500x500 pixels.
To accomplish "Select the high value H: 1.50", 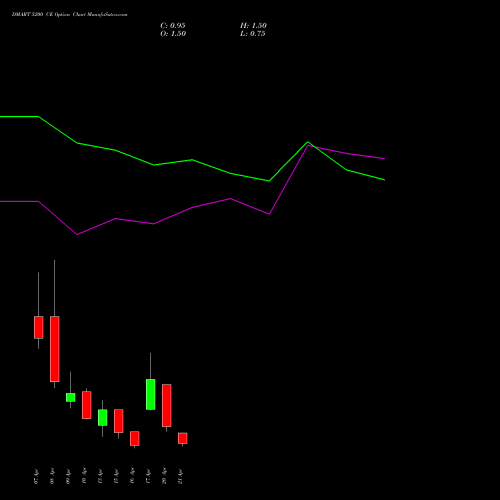I will 253,26.
